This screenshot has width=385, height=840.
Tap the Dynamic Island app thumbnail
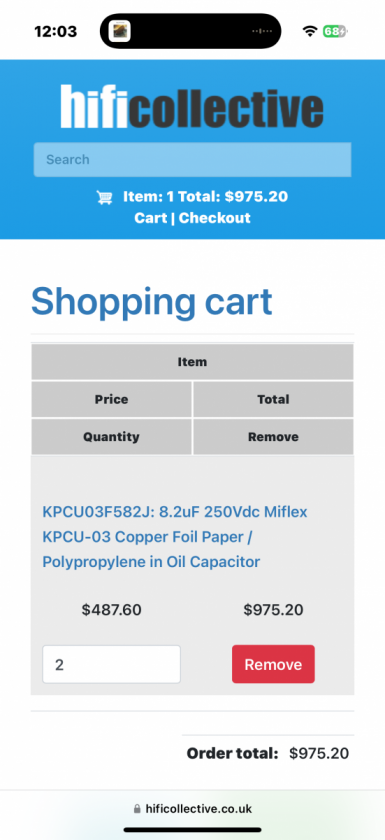click(x=119, y=31)
